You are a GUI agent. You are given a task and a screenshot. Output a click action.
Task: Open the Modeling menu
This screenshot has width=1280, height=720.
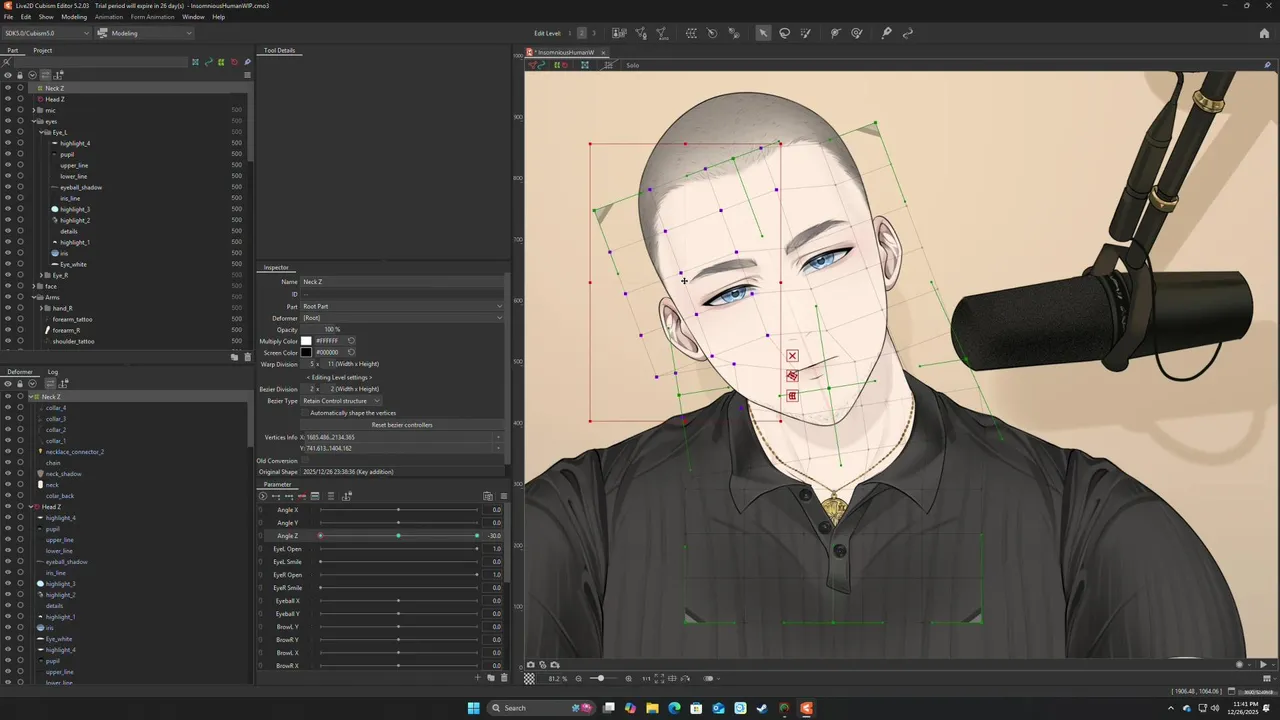coord(74,17)
